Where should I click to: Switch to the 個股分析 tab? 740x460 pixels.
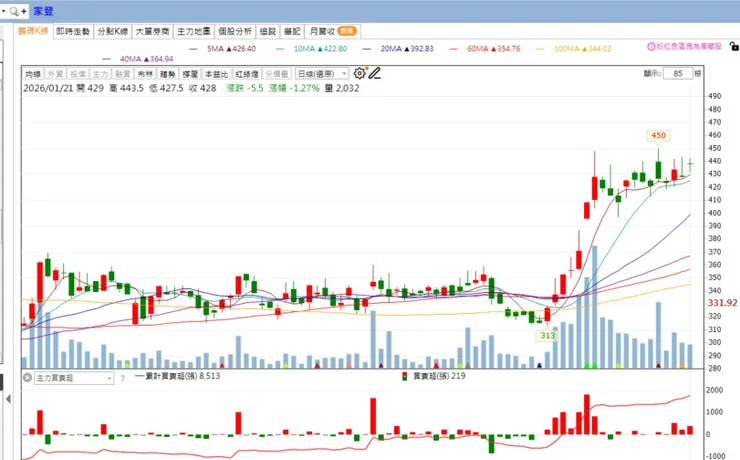[235, 31]
